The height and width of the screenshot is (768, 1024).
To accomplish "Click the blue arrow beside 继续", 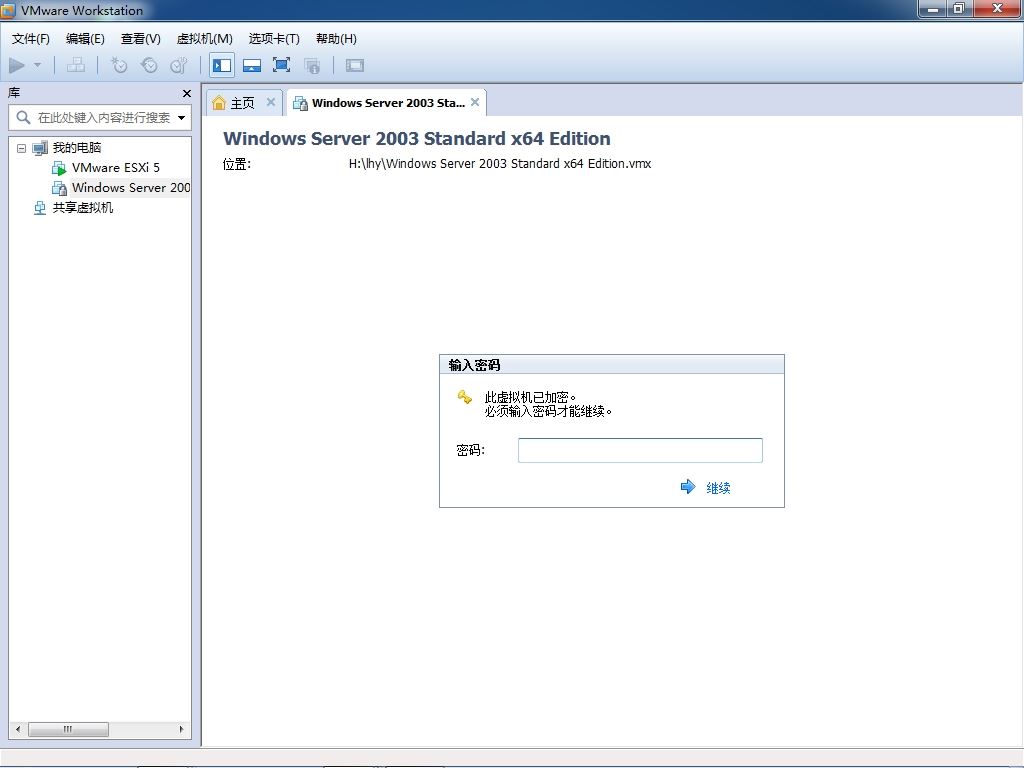I will tap(688, 487).
